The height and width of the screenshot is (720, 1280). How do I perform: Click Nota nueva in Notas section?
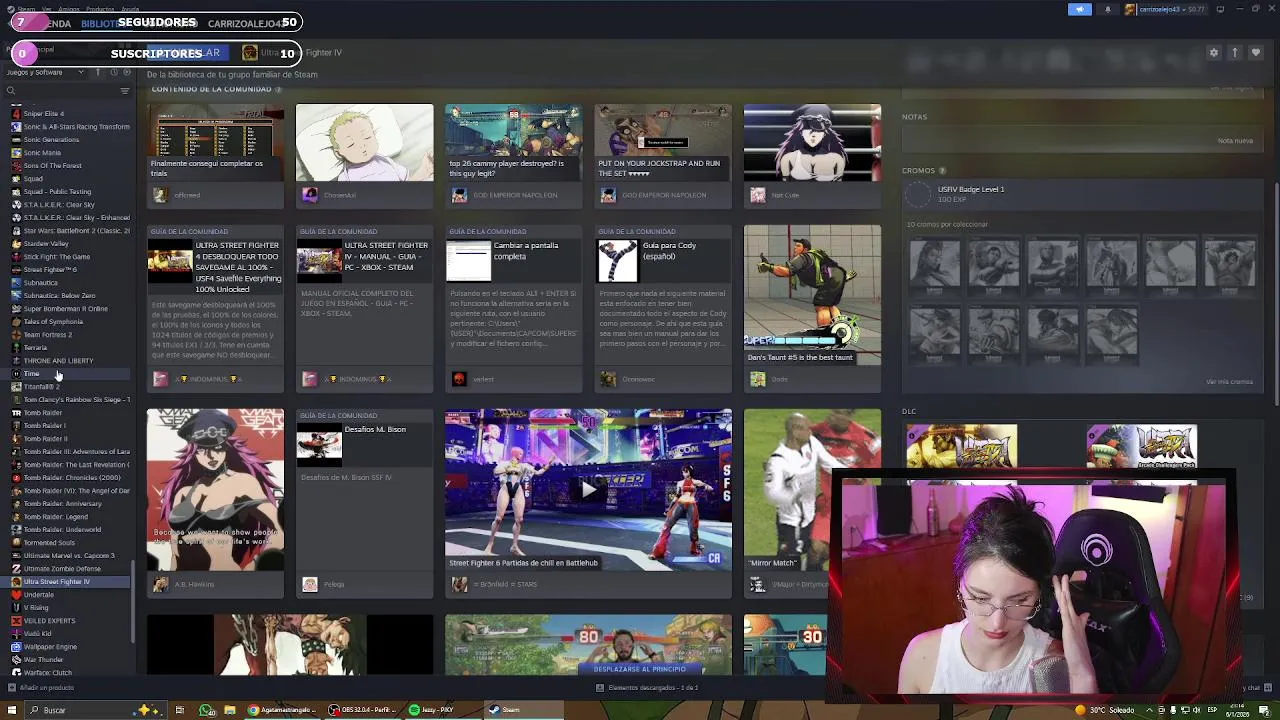point(1235,141)
